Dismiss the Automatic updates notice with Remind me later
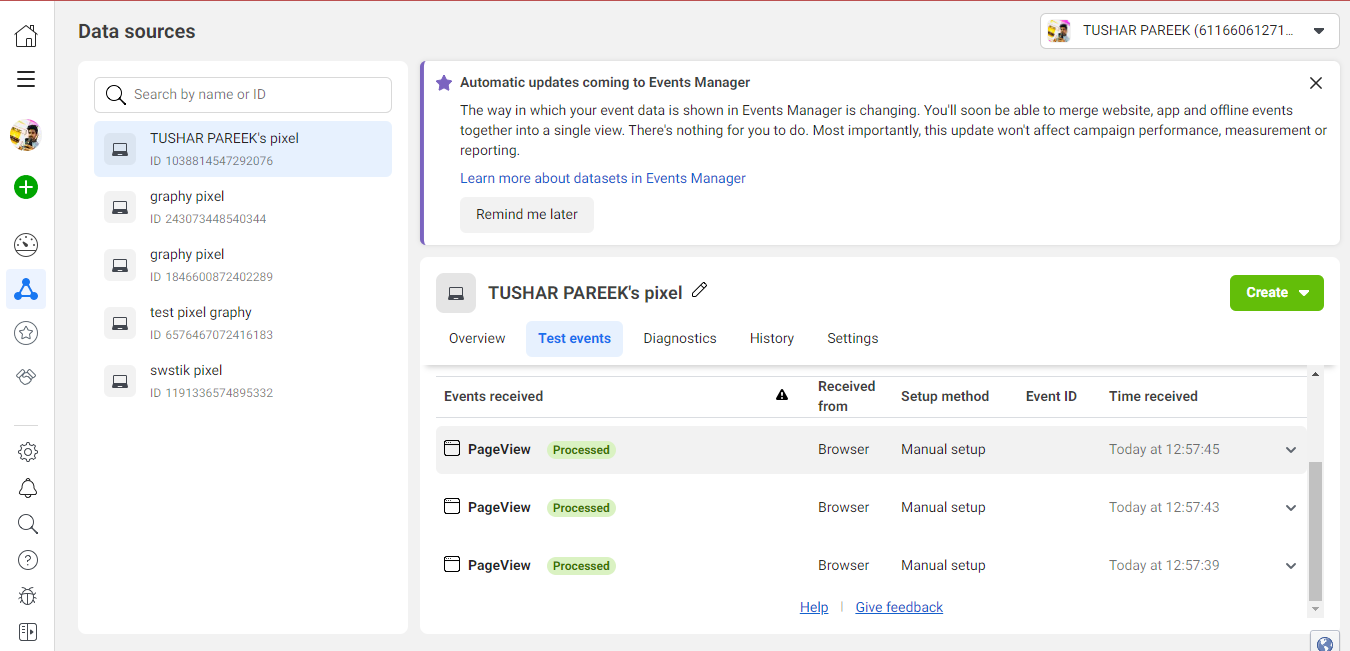The image size is (1350, 651). [x=527, y=214]
